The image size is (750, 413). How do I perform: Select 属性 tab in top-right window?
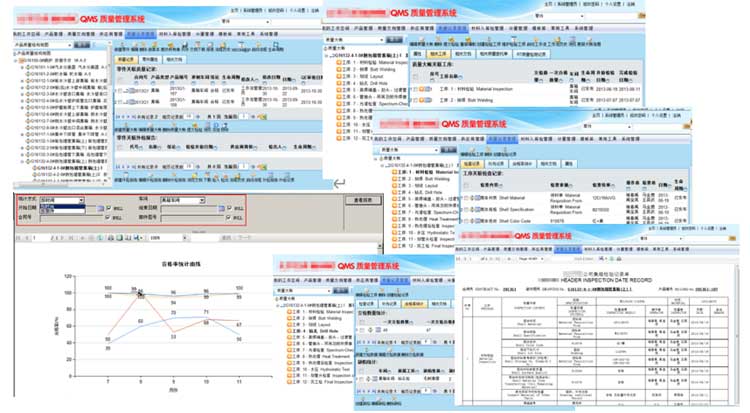point(417,54)
